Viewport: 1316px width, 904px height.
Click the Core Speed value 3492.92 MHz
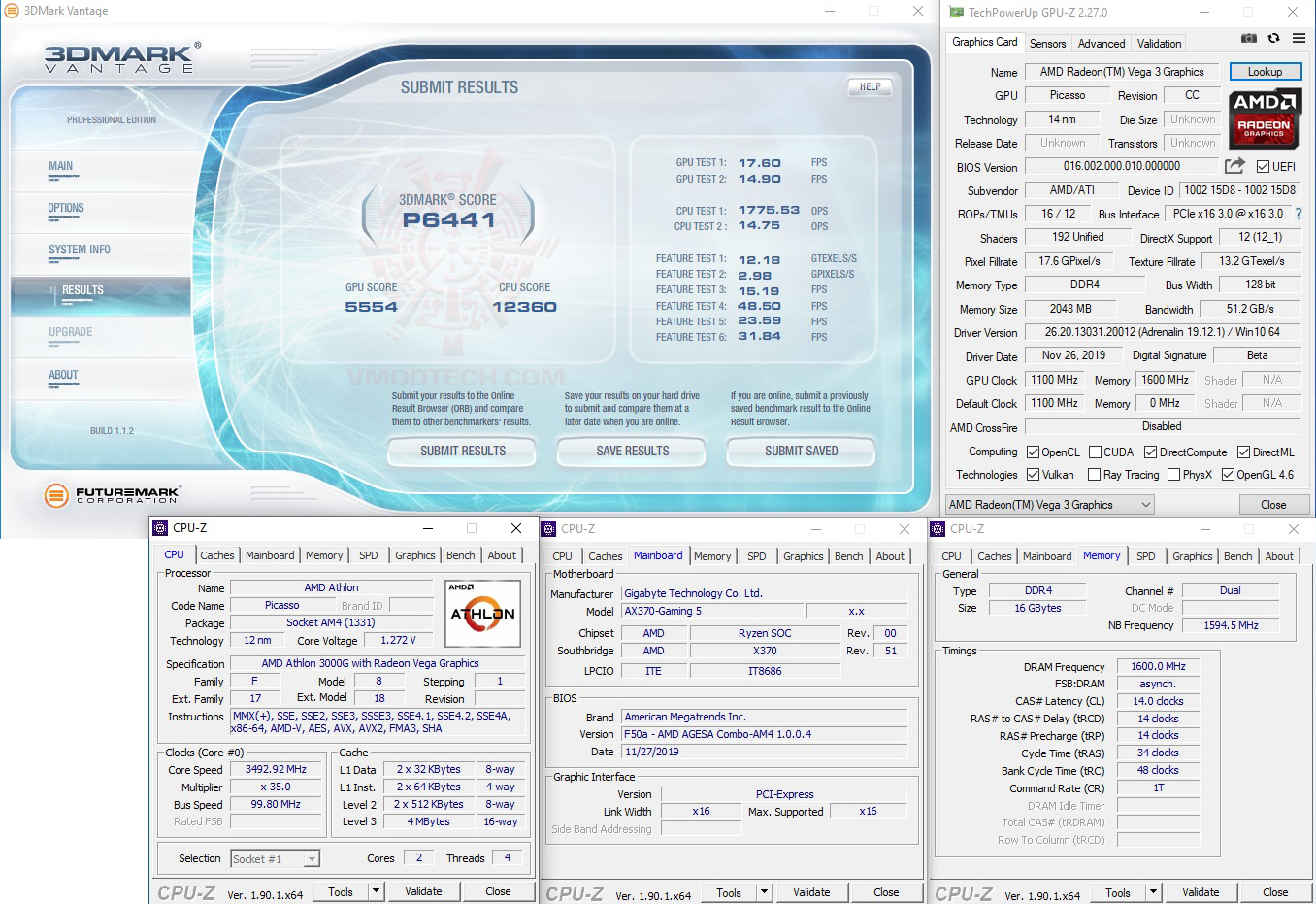pos(276,770)
